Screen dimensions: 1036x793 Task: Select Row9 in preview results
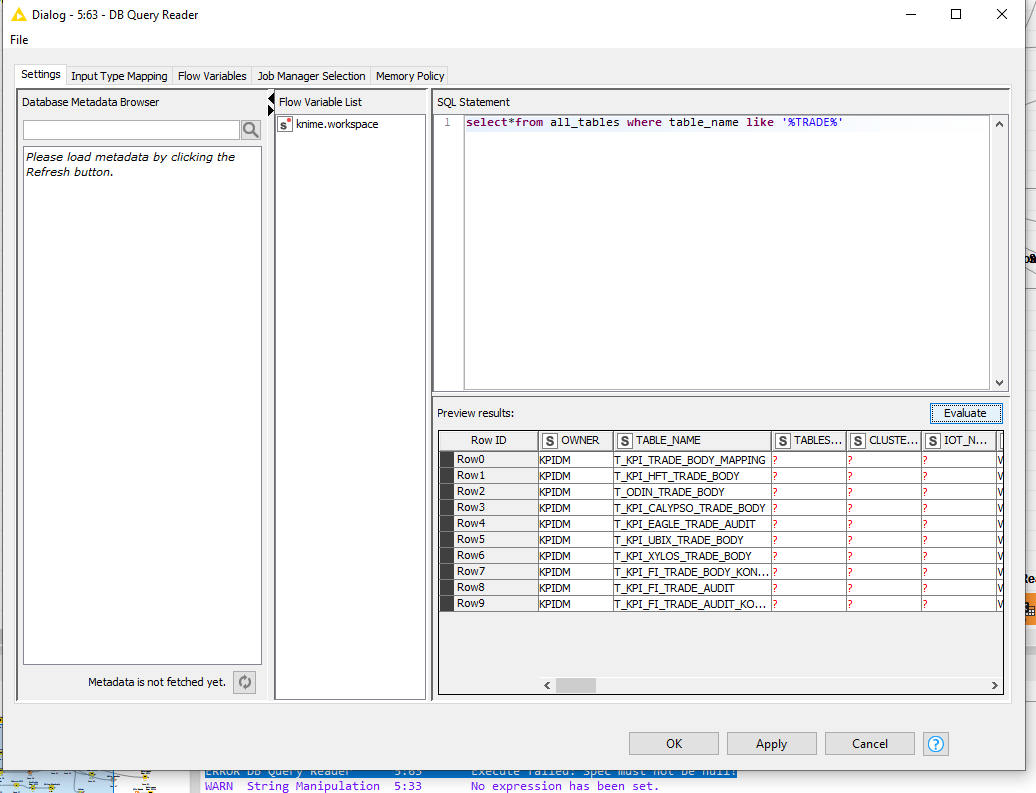489,603
